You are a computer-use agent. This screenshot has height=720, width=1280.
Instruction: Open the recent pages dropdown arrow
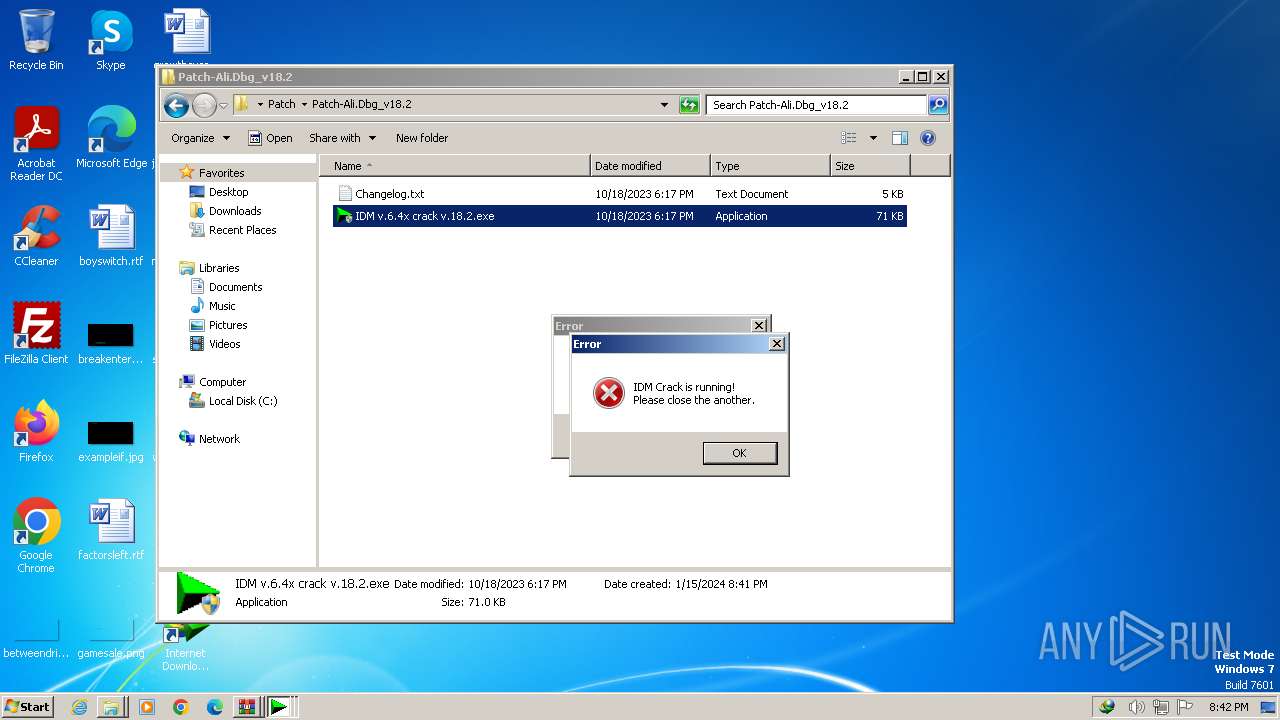[x=224, y=105]
